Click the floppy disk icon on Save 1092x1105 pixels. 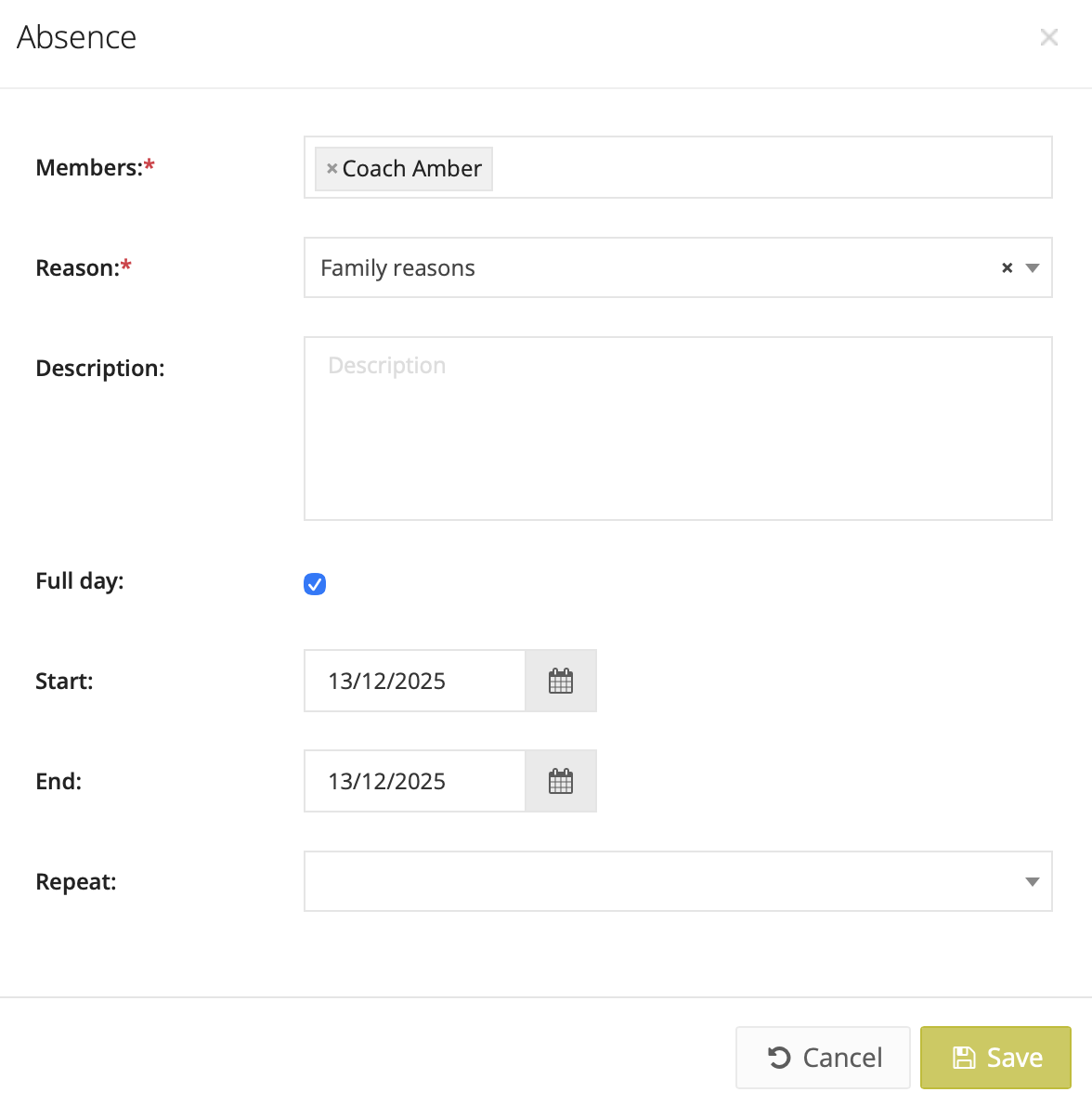[x=965, y=1058]
